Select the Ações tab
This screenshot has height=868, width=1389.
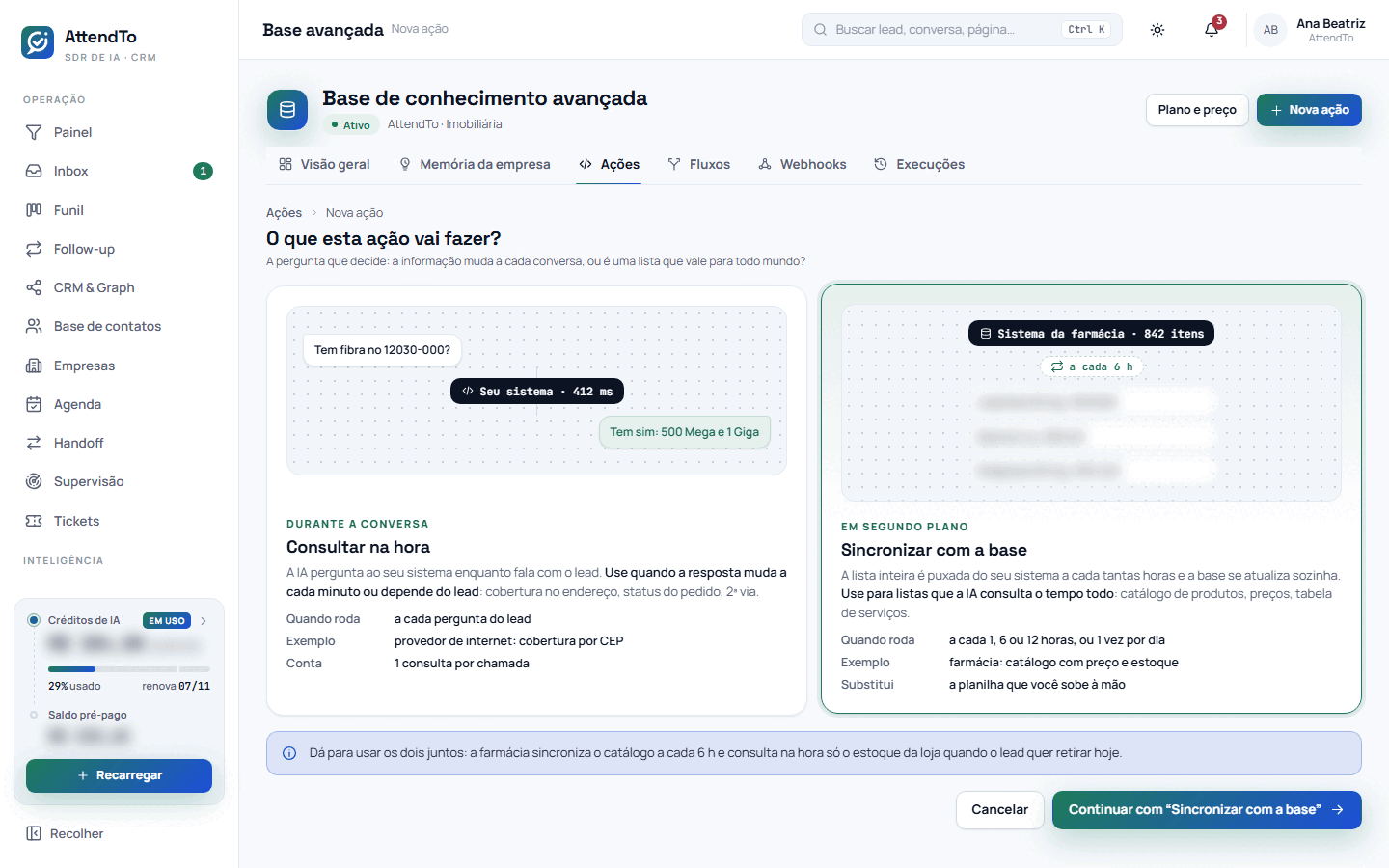(609, 164)
